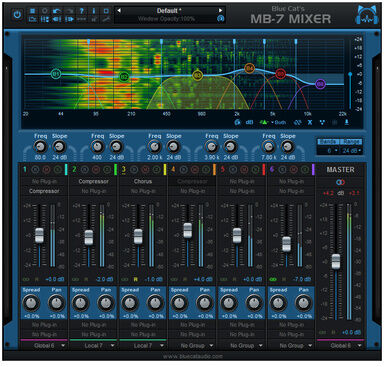Image resolution: width=384 pixels, height=367 pixels.
Task: Solo band 5 with green S button
Action: click(x=255, y=170)
